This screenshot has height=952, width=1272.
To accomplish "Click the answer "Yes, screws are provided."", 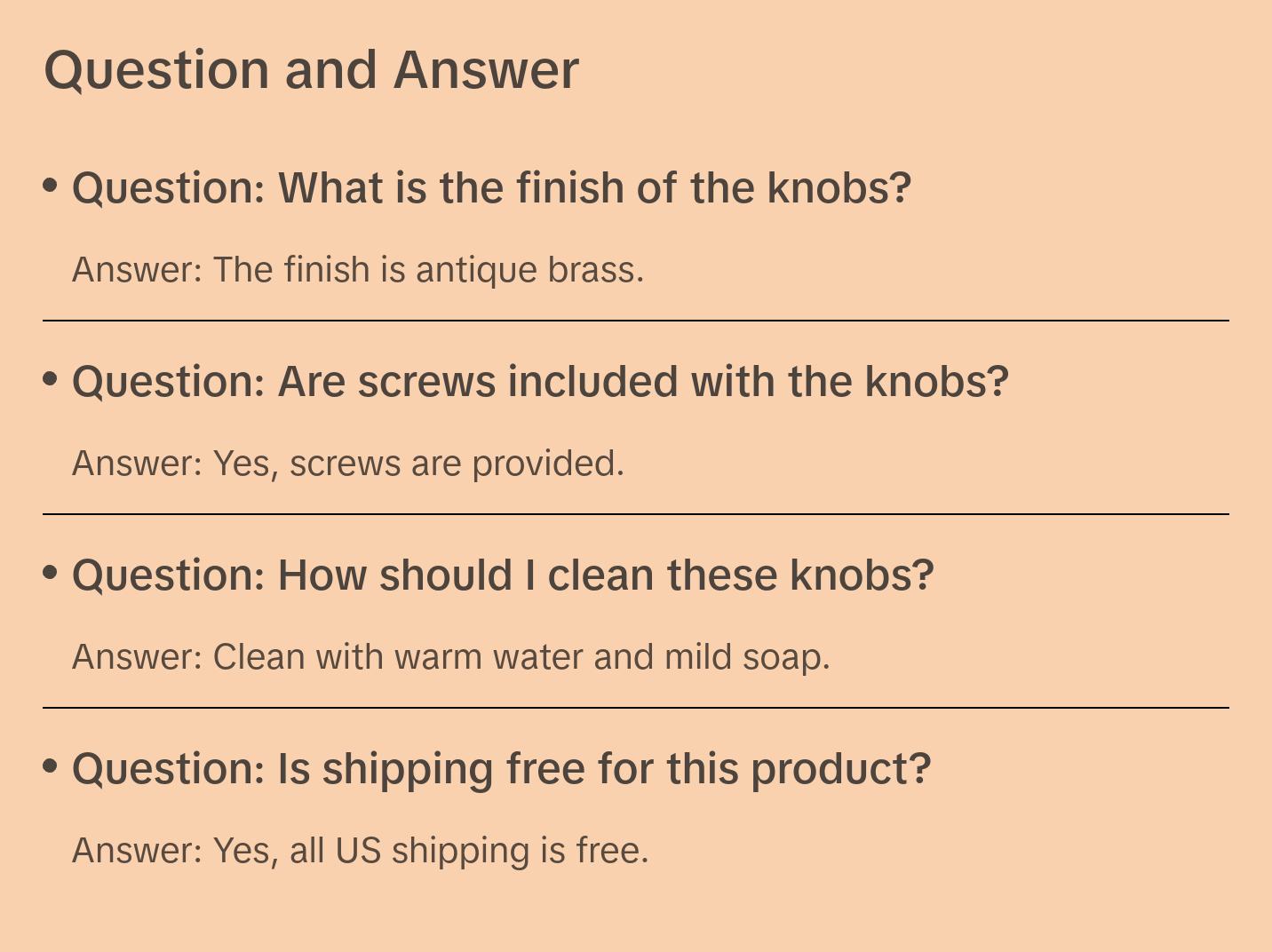I will [x=348, y=464].
